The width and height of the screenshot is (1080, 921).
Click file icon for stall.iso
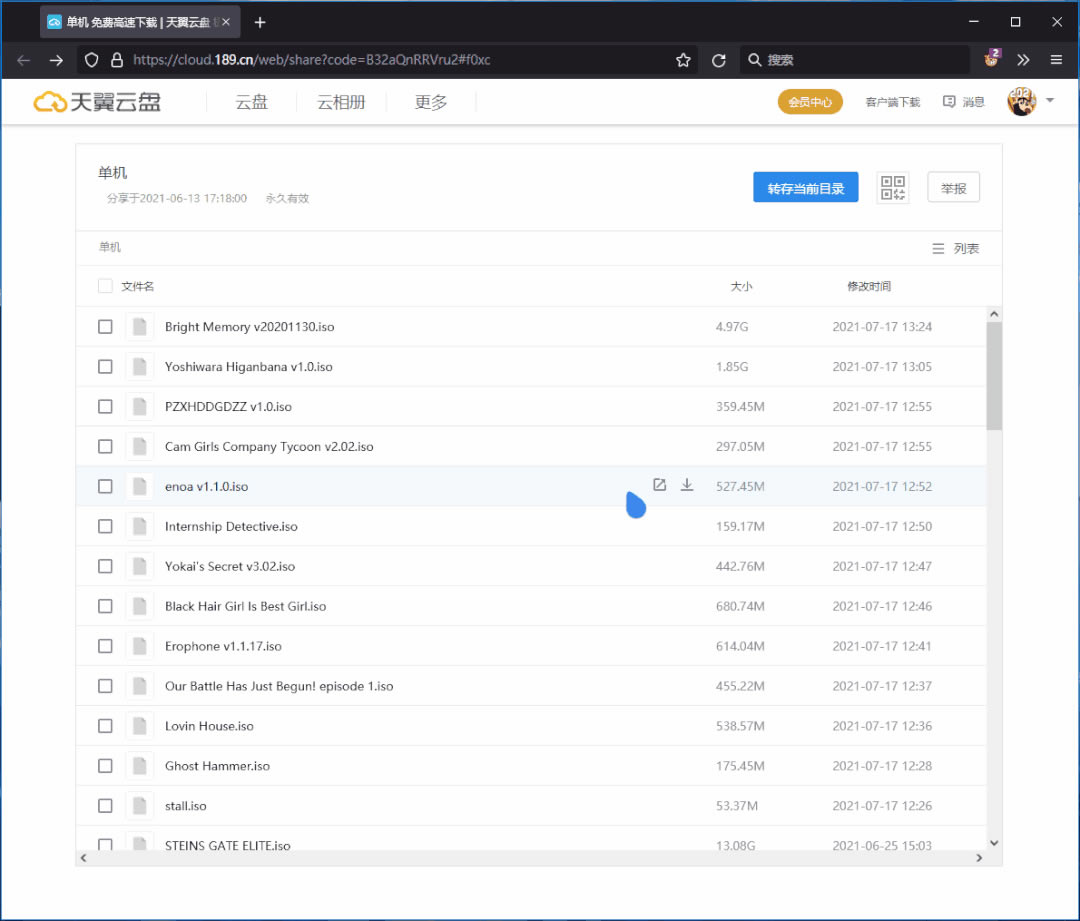tap(140, 806)
